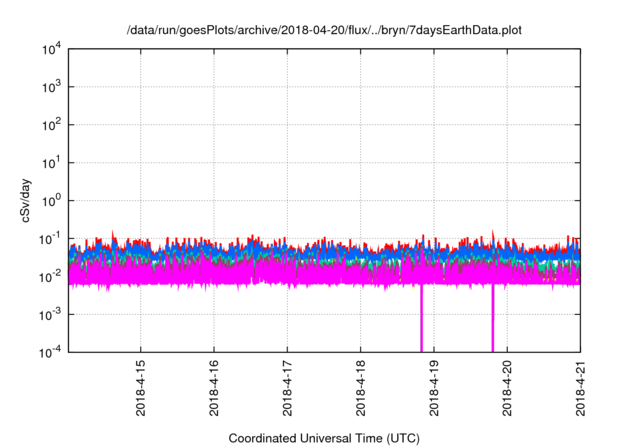Click the magenta dropout spike before 2018-4-20

493,318
